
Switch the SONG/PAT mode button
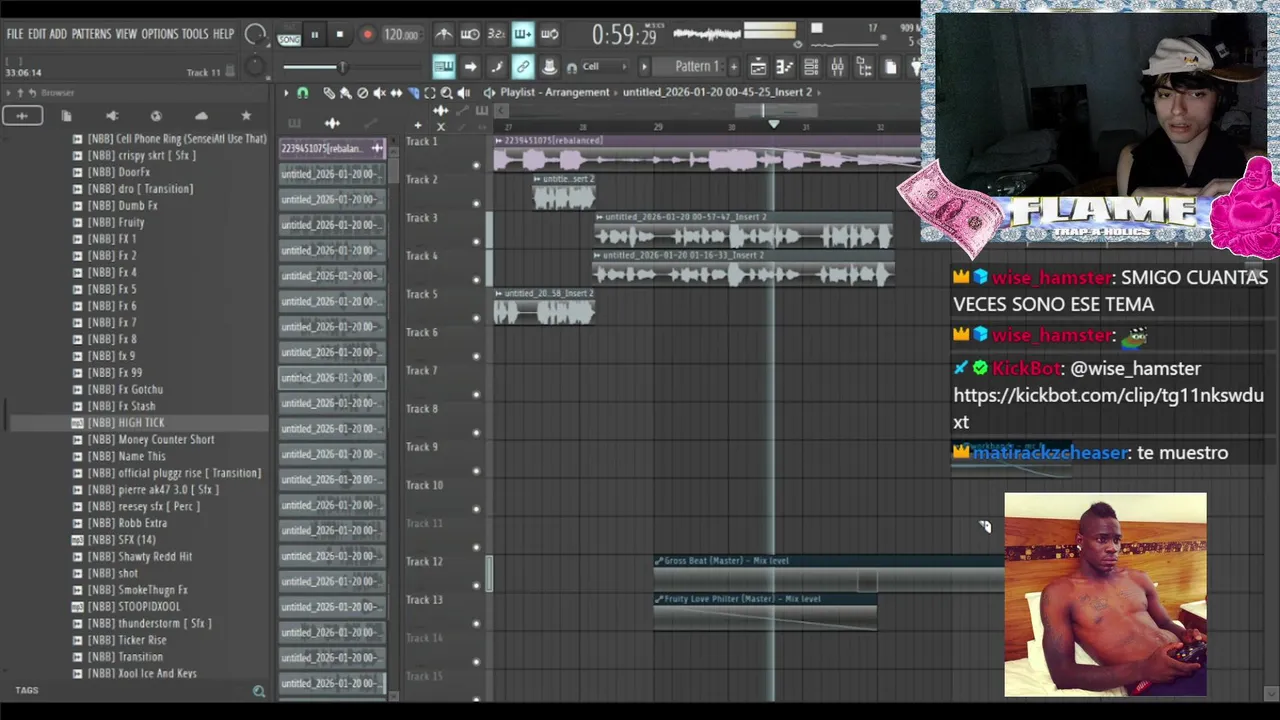pyautogui.click(x=289, y=35)
